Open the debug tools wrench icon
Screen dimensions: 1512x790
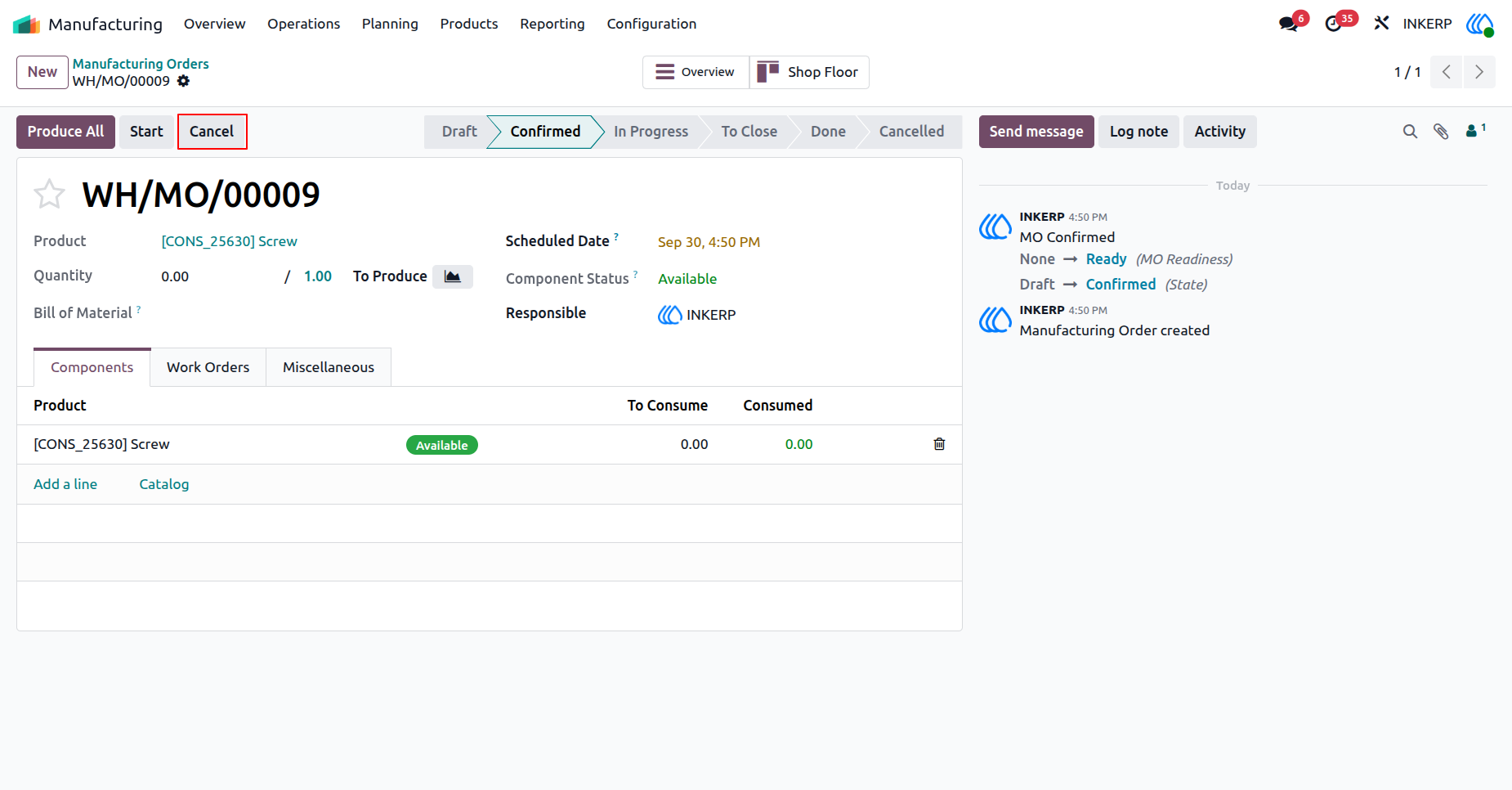pyautogui.click(x=1381, y=24)
